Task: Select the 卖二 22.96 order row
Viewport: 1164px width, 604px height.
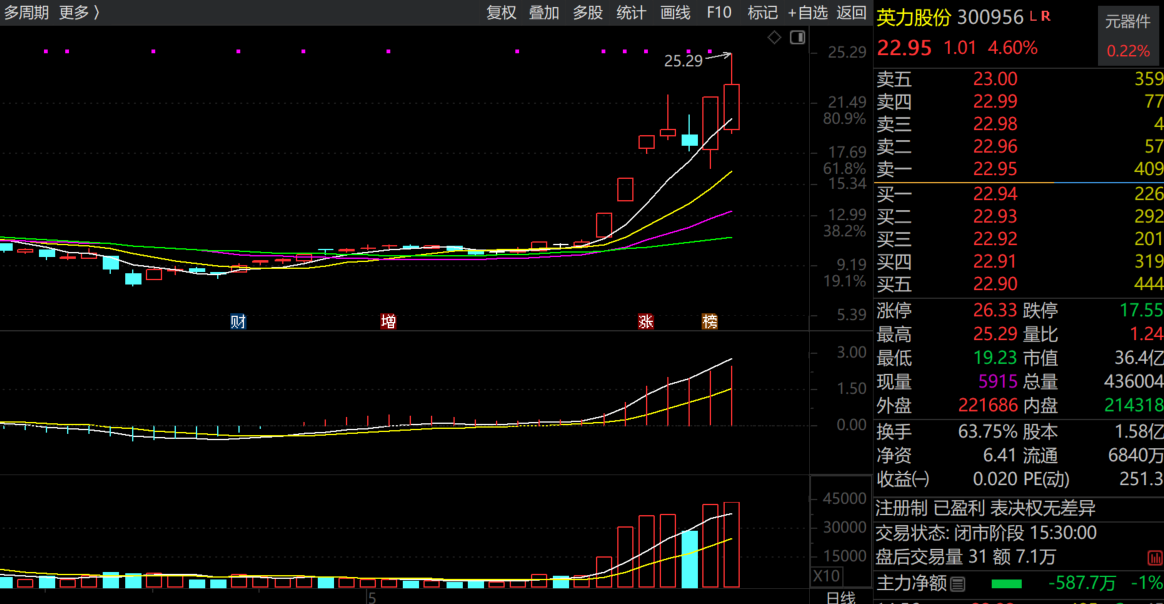Action: pos(1019,146)
